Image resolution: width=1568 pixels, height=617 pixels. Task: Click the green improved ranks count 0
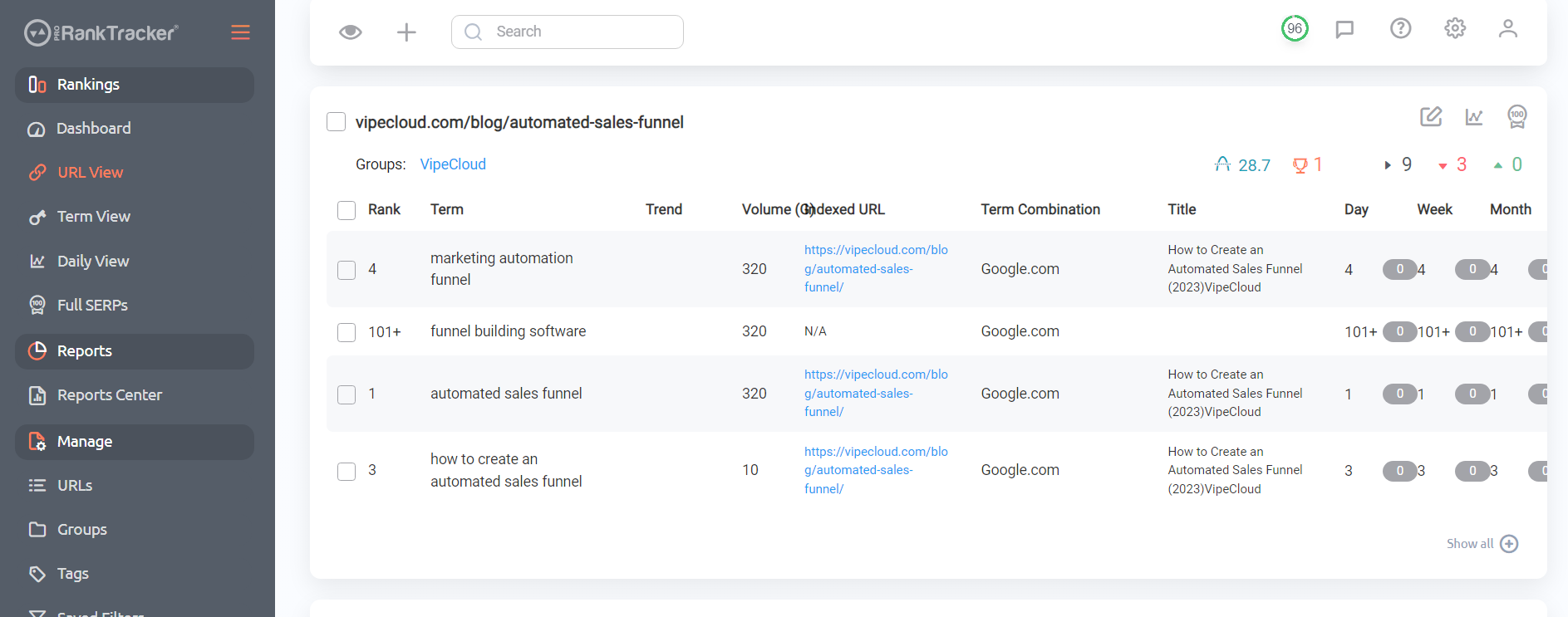click(x=1507, y=164)
